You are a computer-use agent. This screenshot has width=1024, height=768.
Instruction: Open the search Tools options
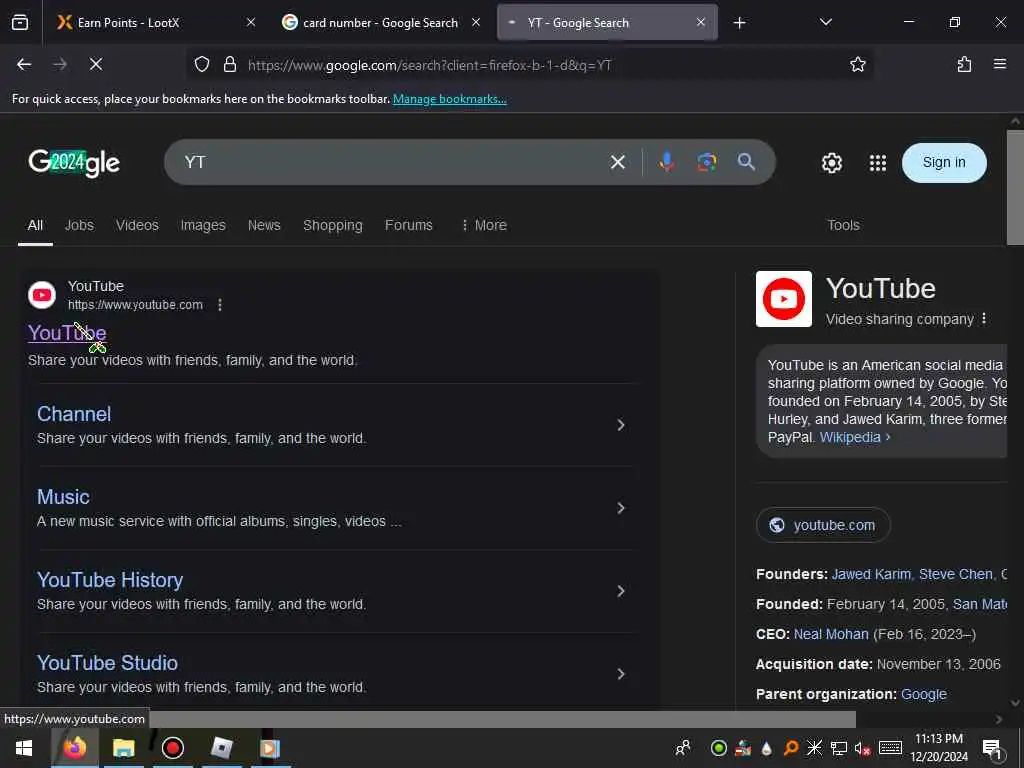(x=843, y=225)
